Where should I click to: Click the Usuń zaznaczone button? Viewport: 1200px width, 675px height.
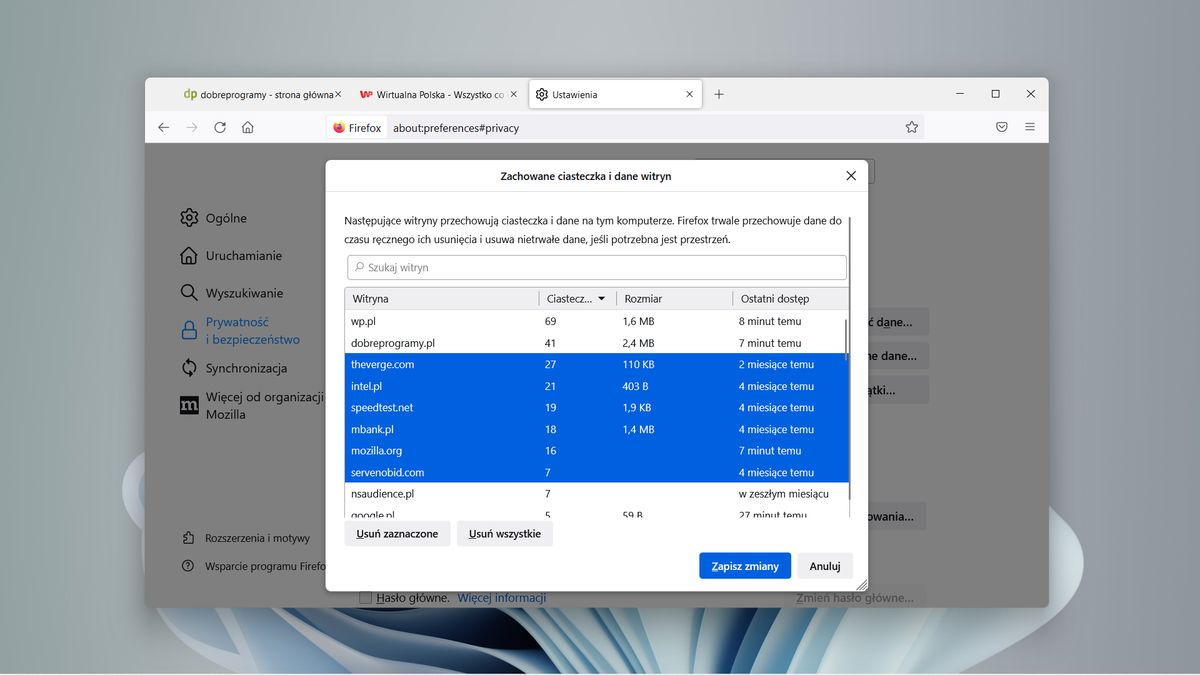[x=397, y=533]
